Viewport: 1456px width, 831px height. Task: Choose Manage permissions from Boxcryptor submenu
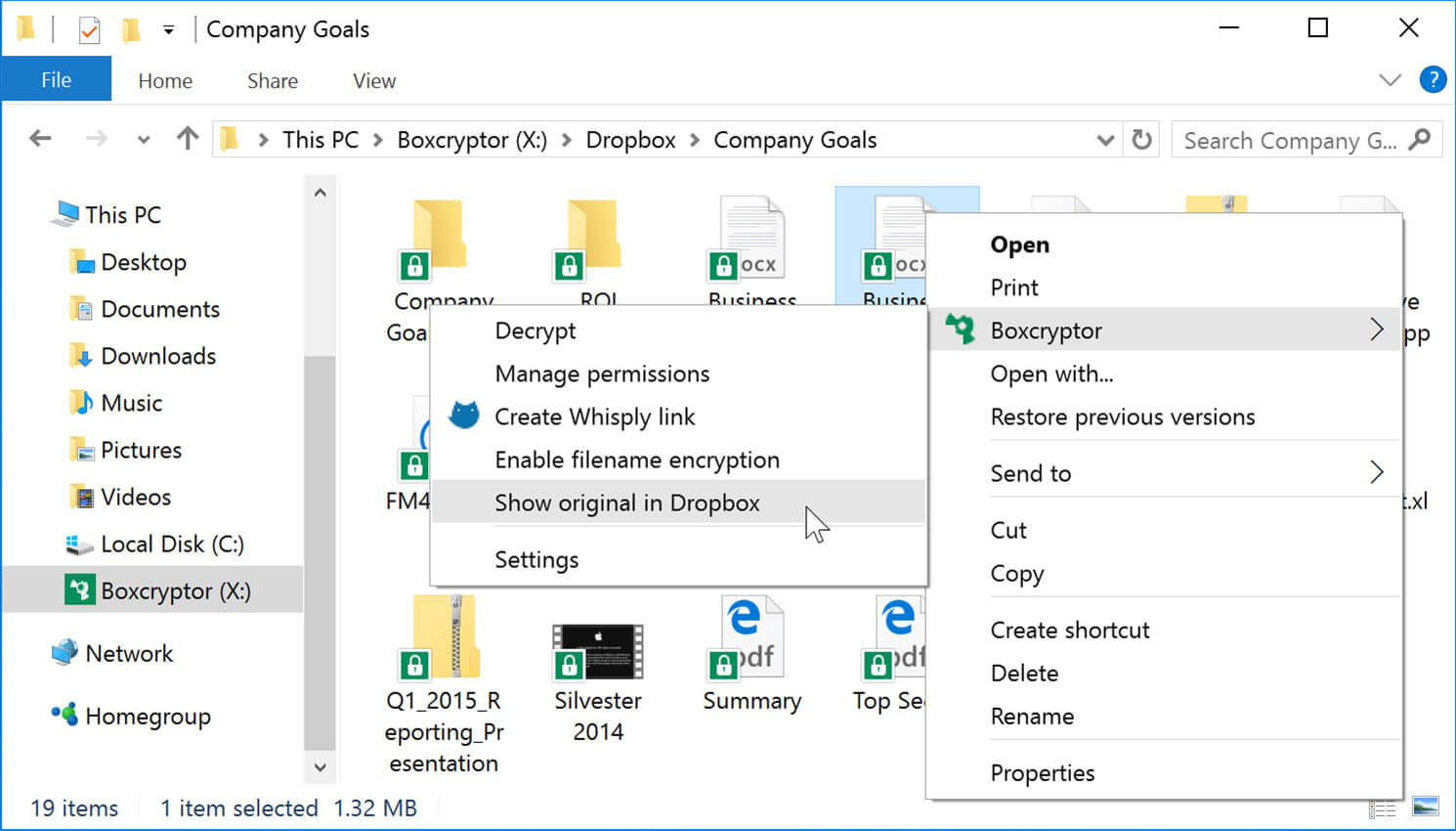[x=602, y=373]
